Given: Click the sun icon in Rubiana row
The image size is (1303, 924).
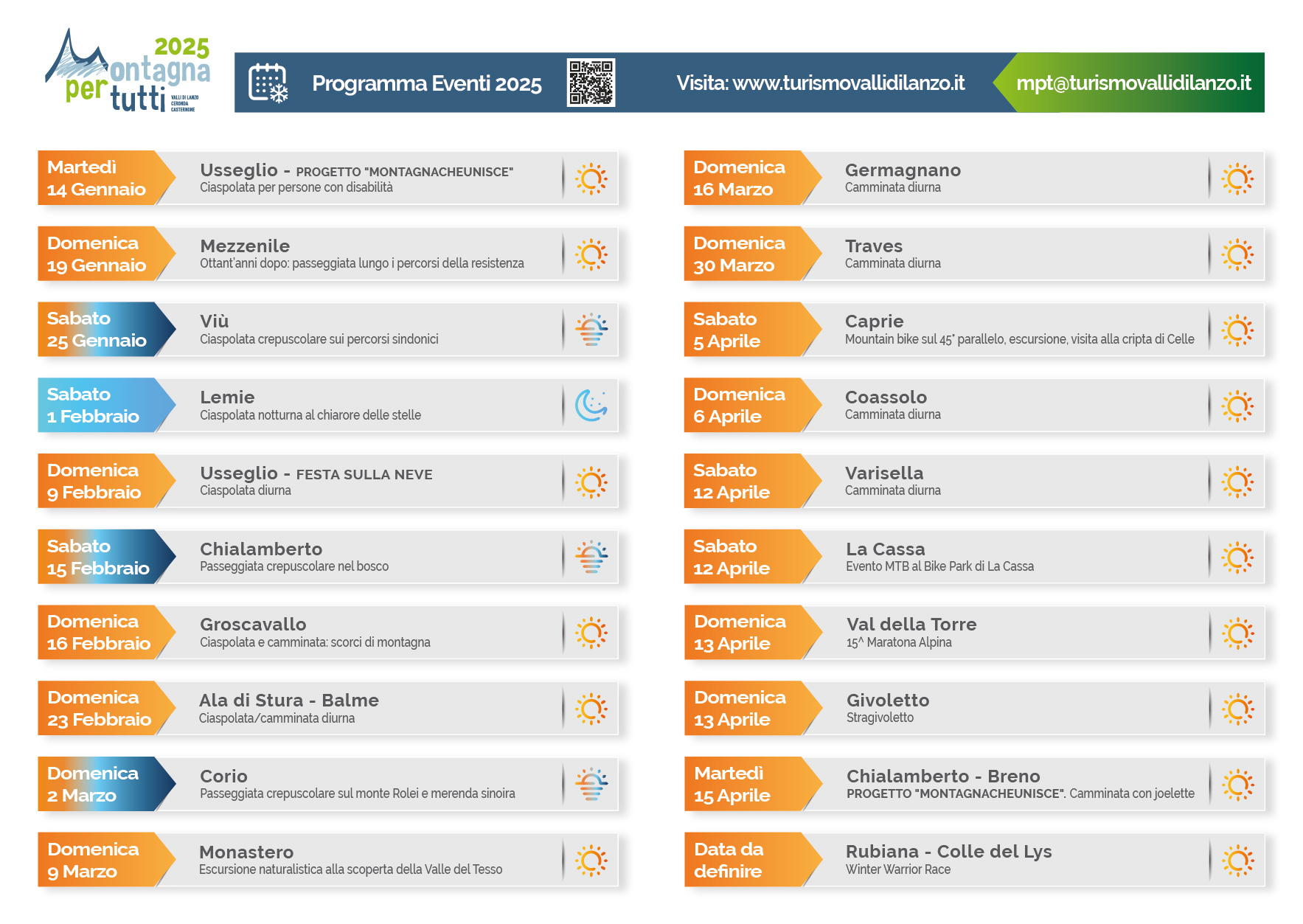Looking at the screenshot, I should click(1237, 860).
